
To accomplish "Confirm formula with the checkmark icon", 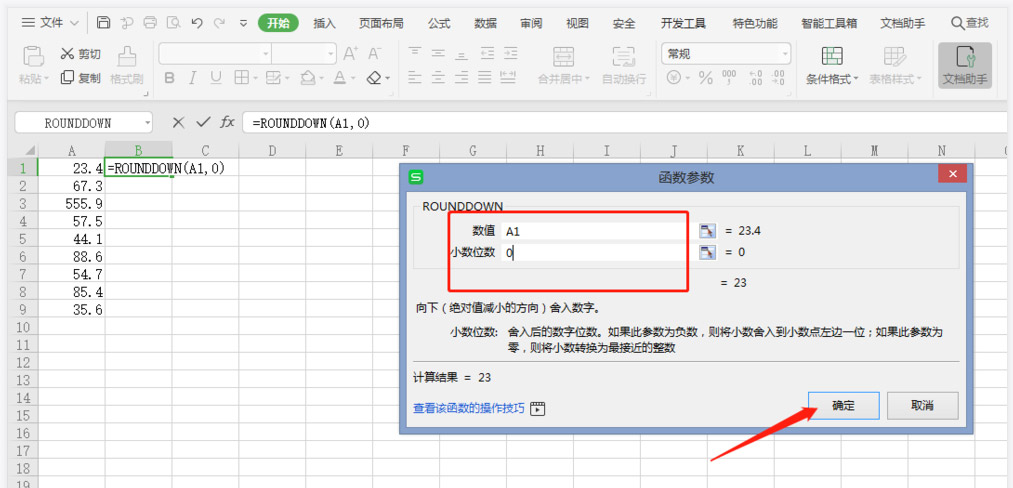I will 203,122.
